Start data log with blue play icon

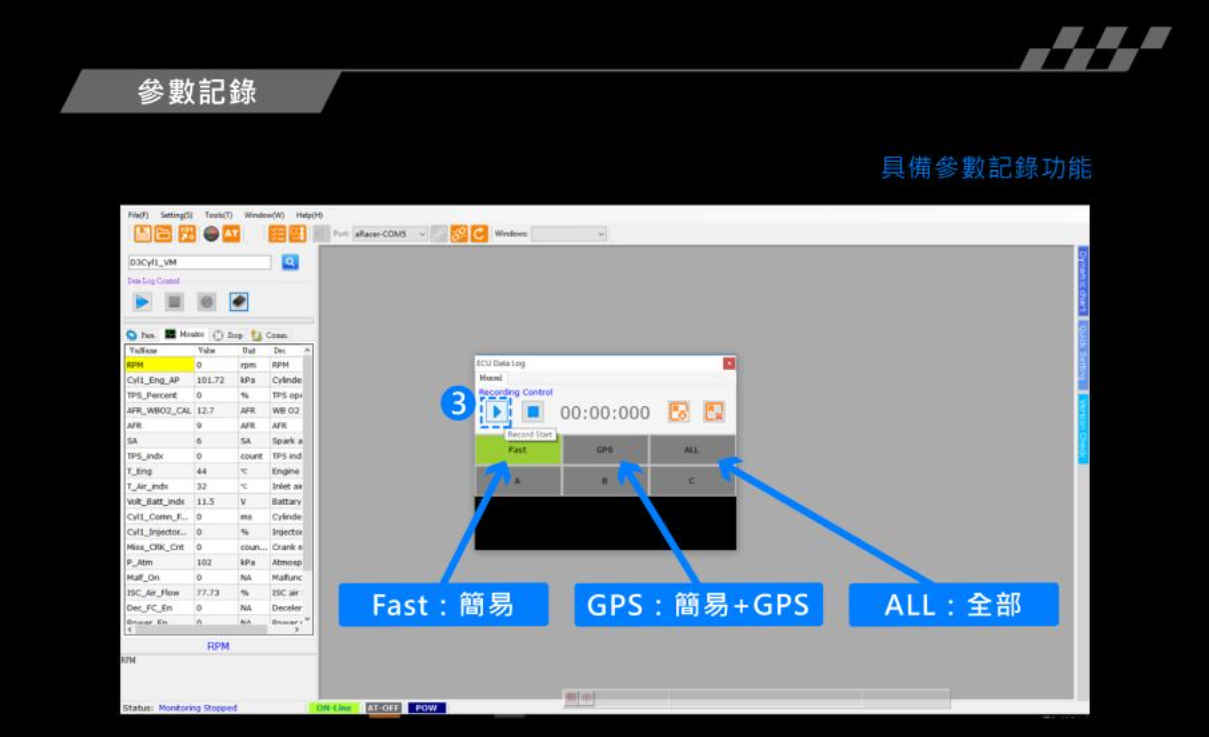coord(142,301)
